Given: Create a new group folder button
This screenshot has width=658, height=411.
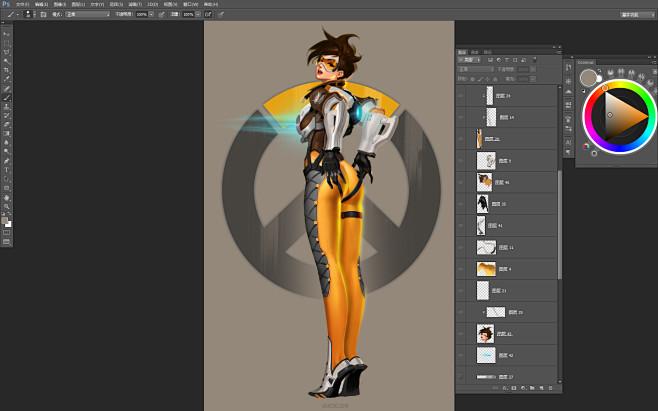Looking at the screenshot, I should pyautogui.click(x=532, y=388).
